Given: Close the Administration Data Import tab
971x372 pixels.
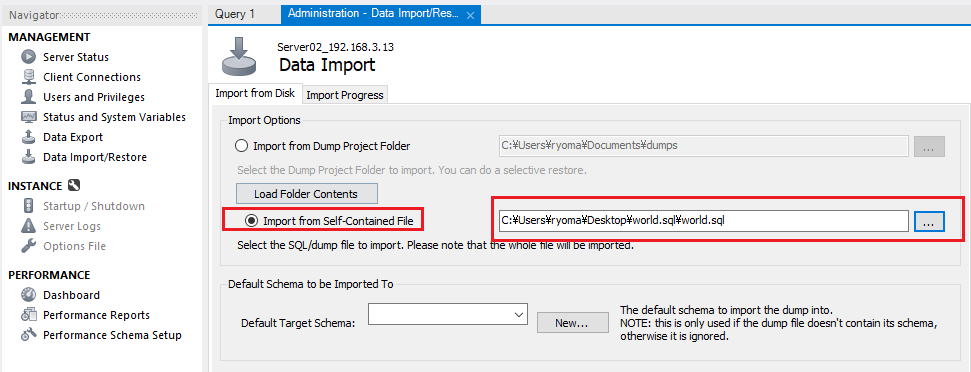Looking at the screenshot, I should 470,15.
